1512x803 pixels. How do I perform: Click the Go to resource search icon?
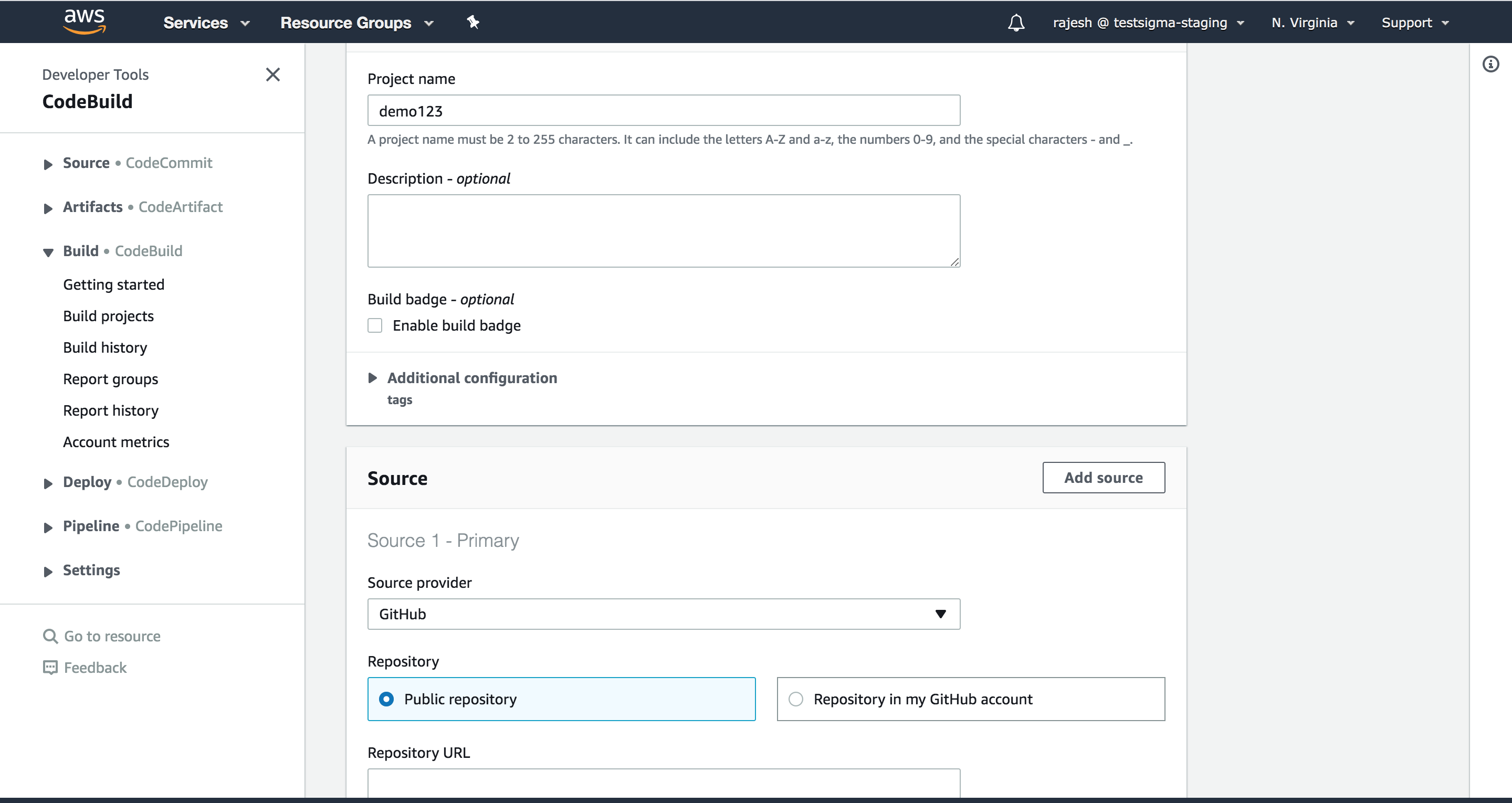[50, 636]
